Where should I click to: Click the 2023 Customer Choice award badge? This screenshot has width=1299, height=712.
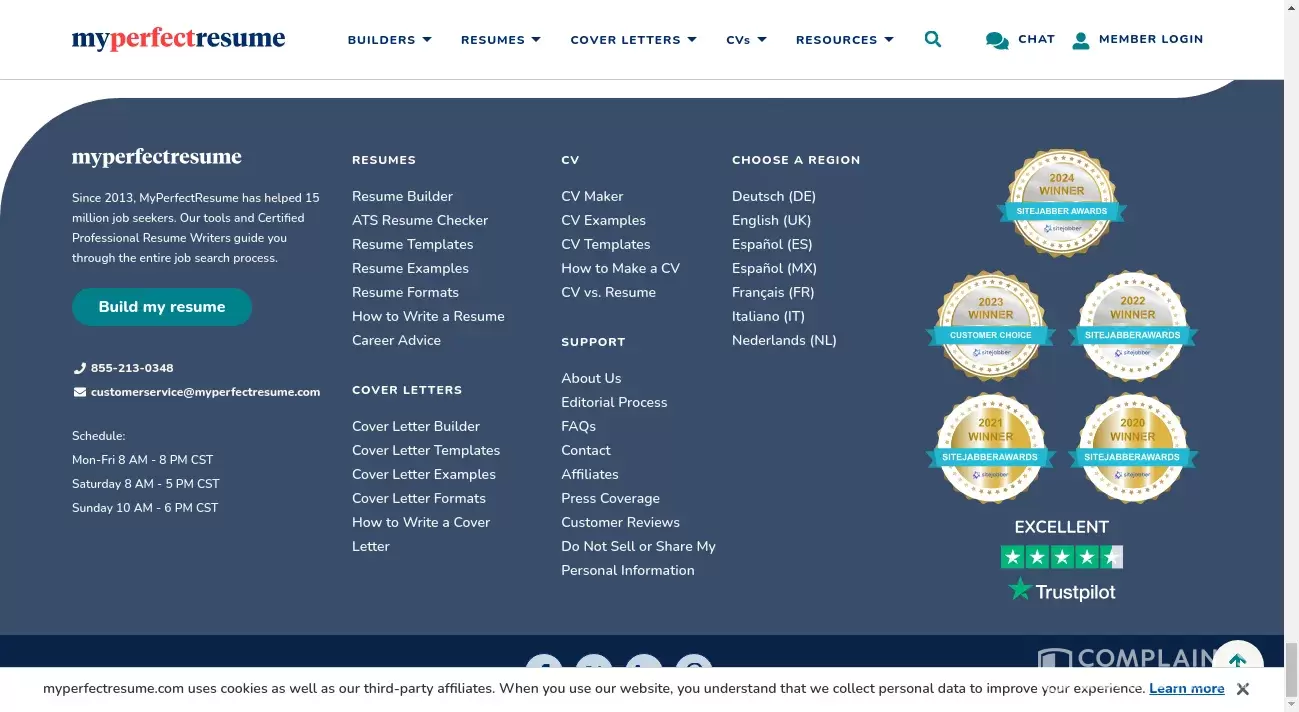coord(990,326)
